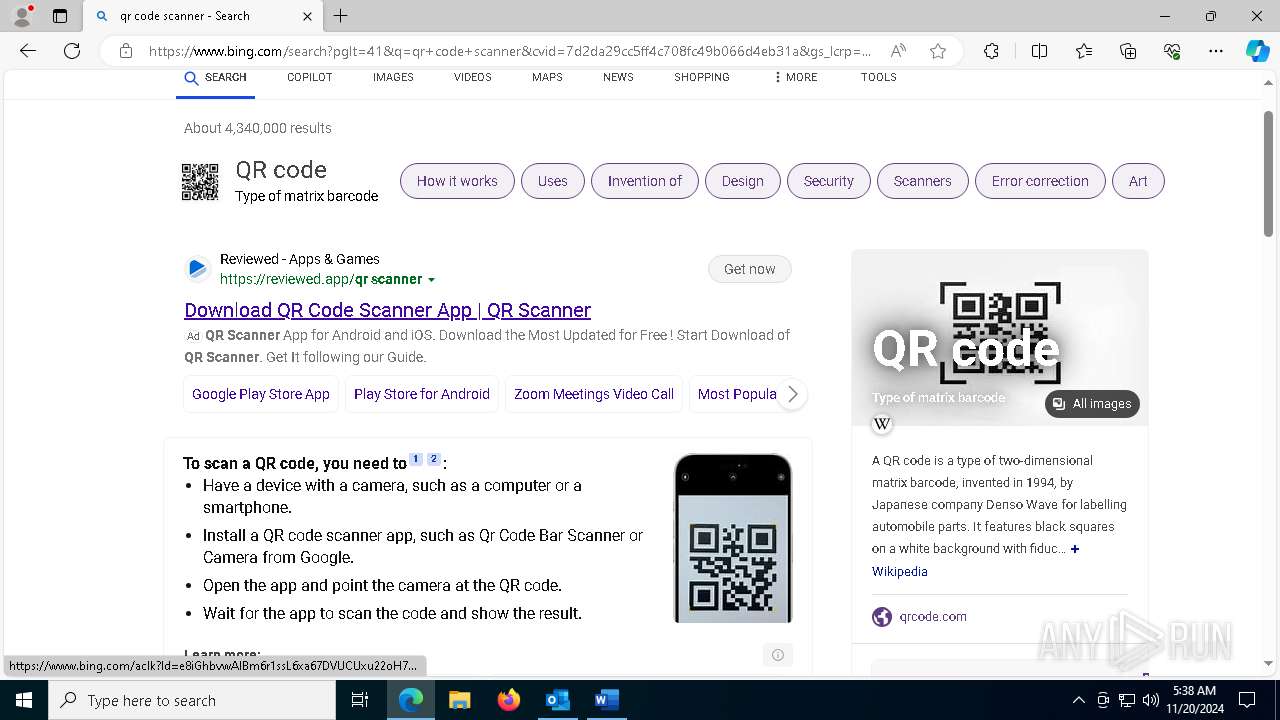
Task: Click the Security chip
Action: (829, 181)
